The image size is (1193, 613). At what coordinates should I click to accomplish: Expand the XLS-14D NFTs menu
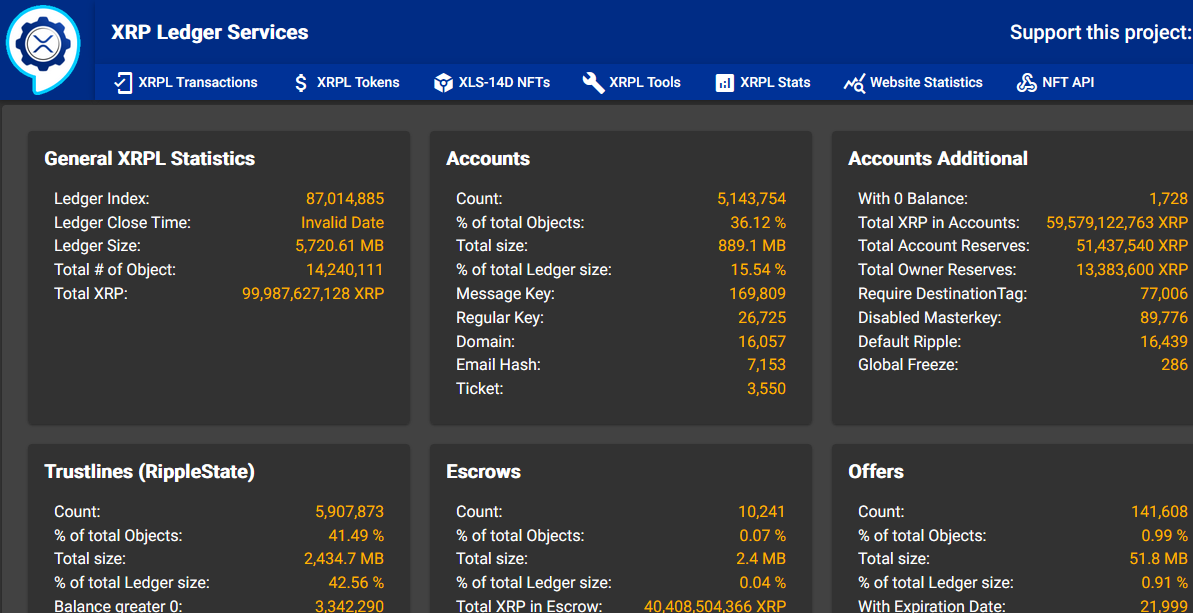coord(504,83)
